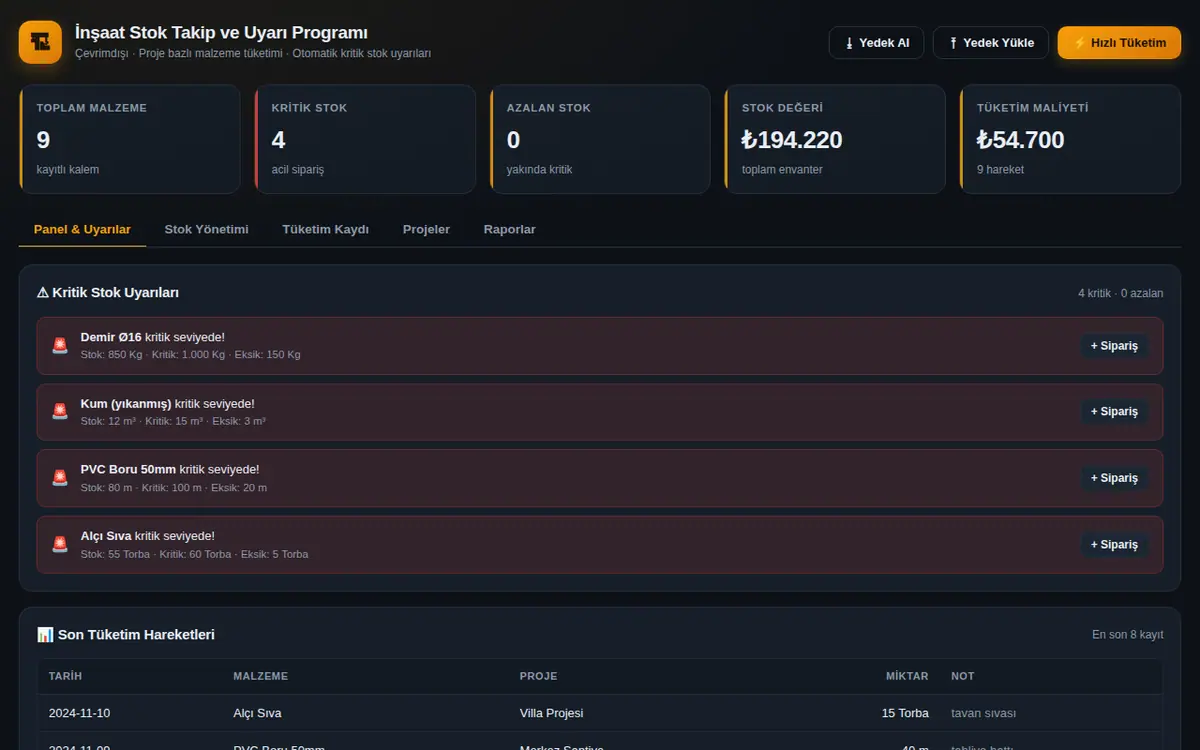Click the siren icon for Demir Ø16
This screenshot has height=750, width=1200.
60,346
